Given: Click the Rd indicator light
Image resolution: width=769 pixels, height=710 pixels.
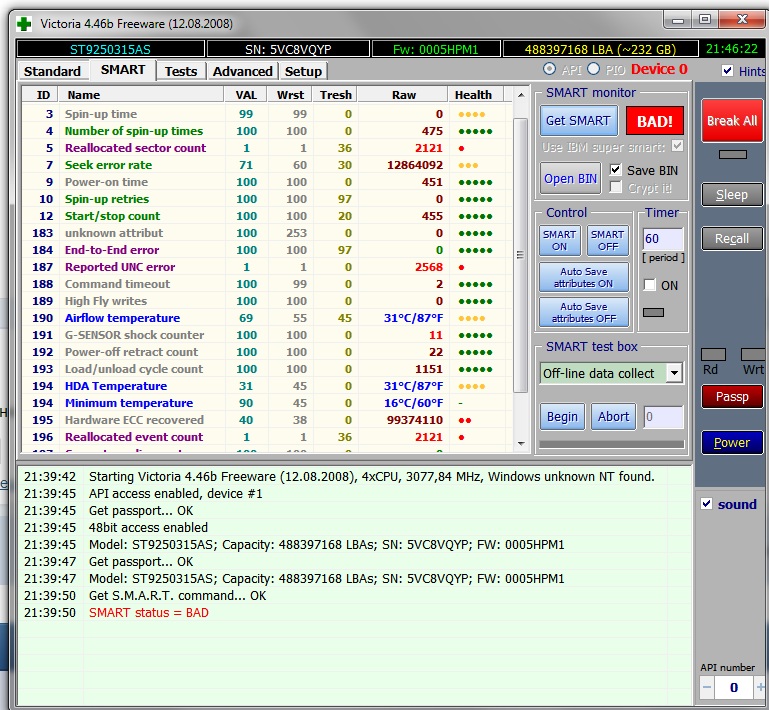Looking at the screenshot, I should click(713, 355).
